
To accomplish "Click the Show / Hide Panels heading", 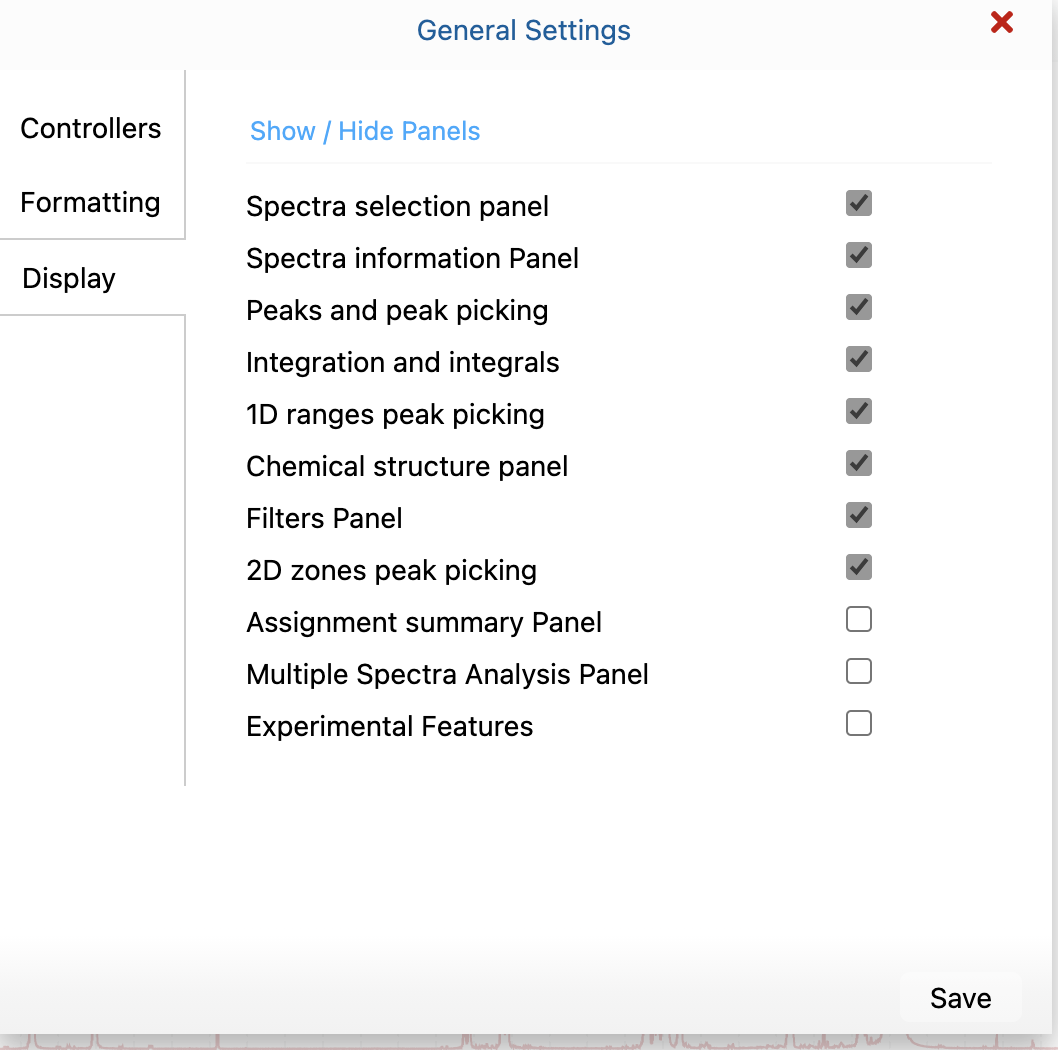I will [364, 131].
